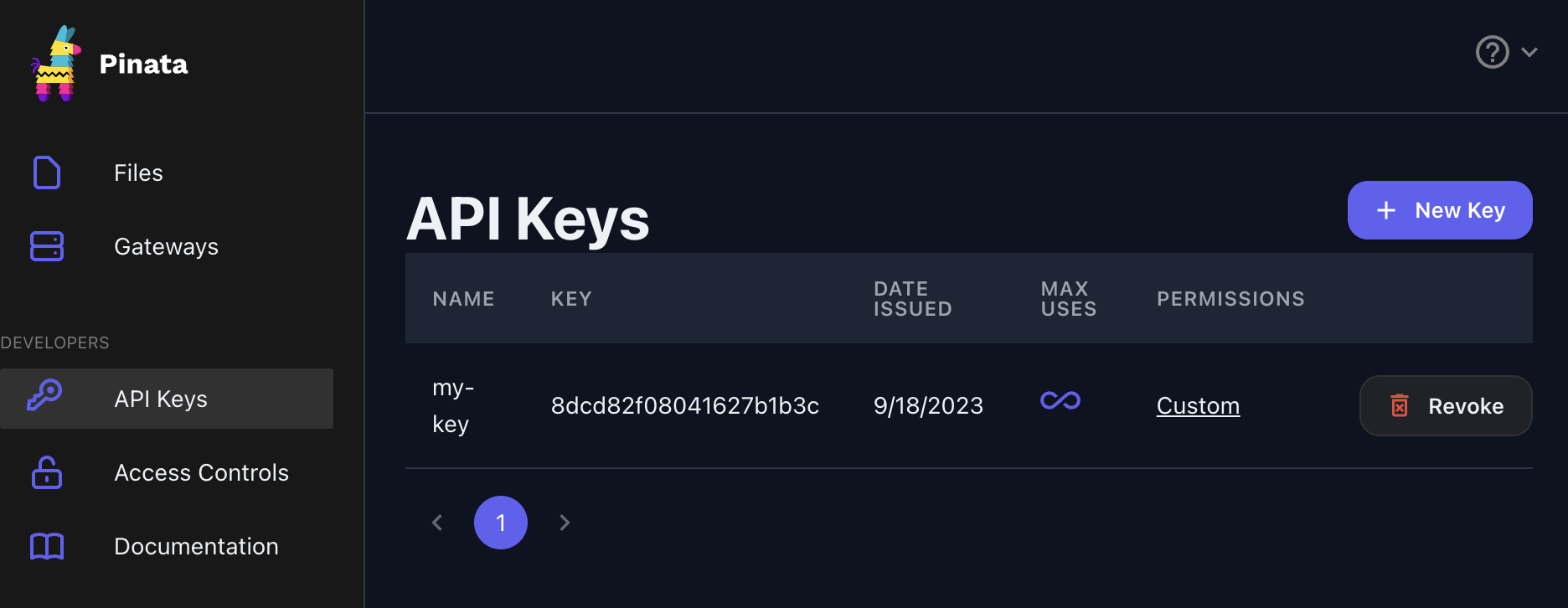Revoke the my-key API key

click(1446, 406)
